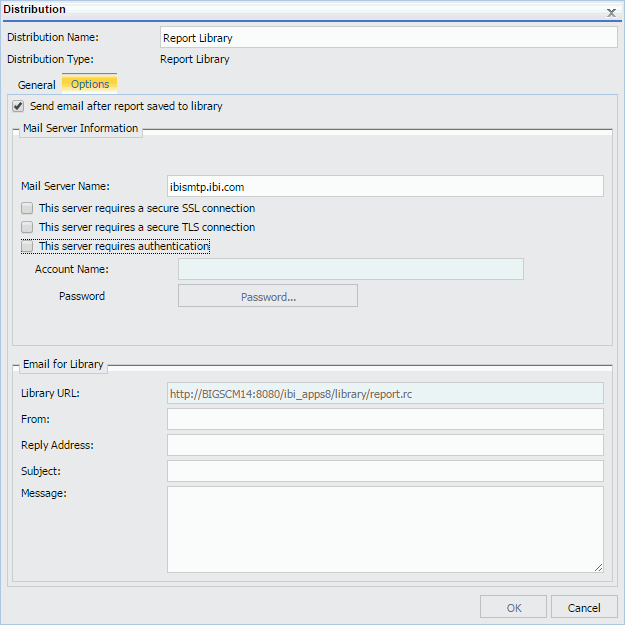Click the Reply Address: label

[57, 445]
